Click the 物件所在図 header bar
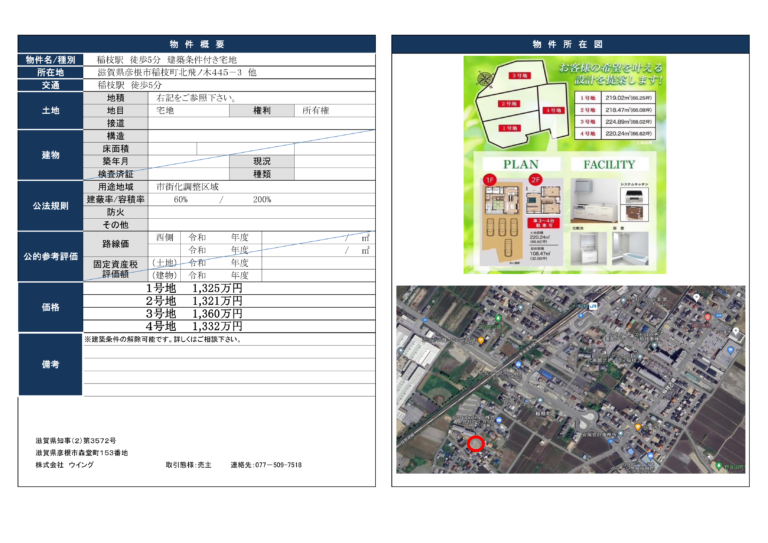768x543 pixels. pyautogui.click(x=568, y=45)
